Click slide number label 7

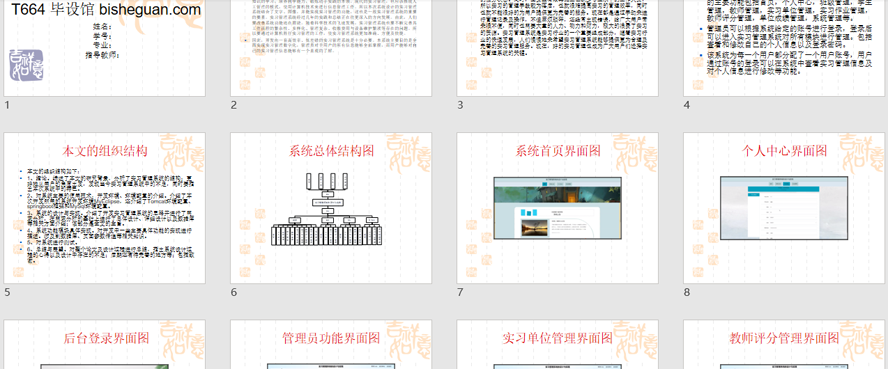tap(460, 292)
